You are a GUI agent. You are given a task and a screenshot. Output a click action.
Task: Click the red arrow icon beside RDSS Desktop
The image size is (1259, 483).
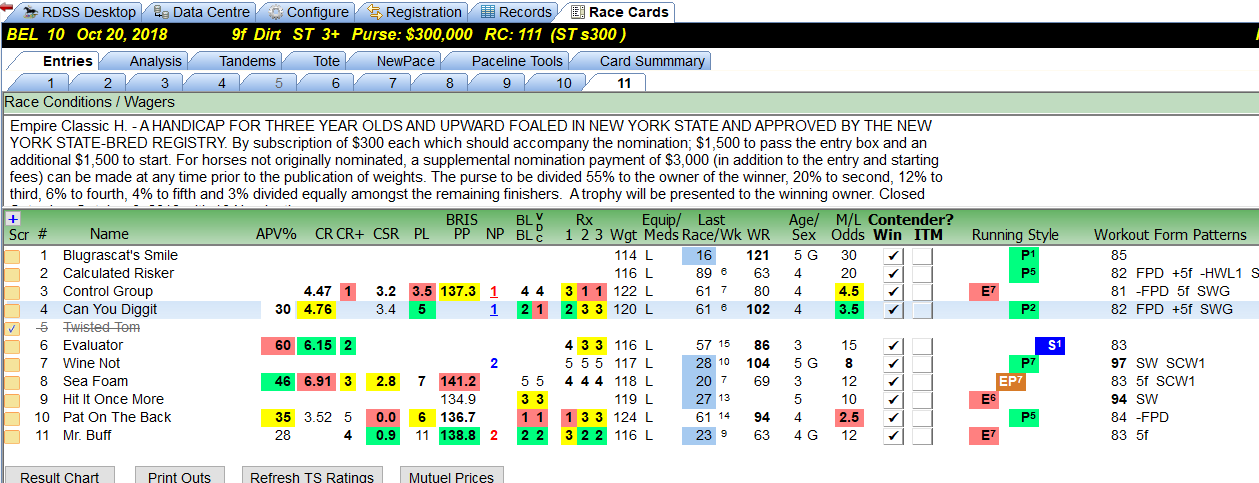(x=4, y=8)
